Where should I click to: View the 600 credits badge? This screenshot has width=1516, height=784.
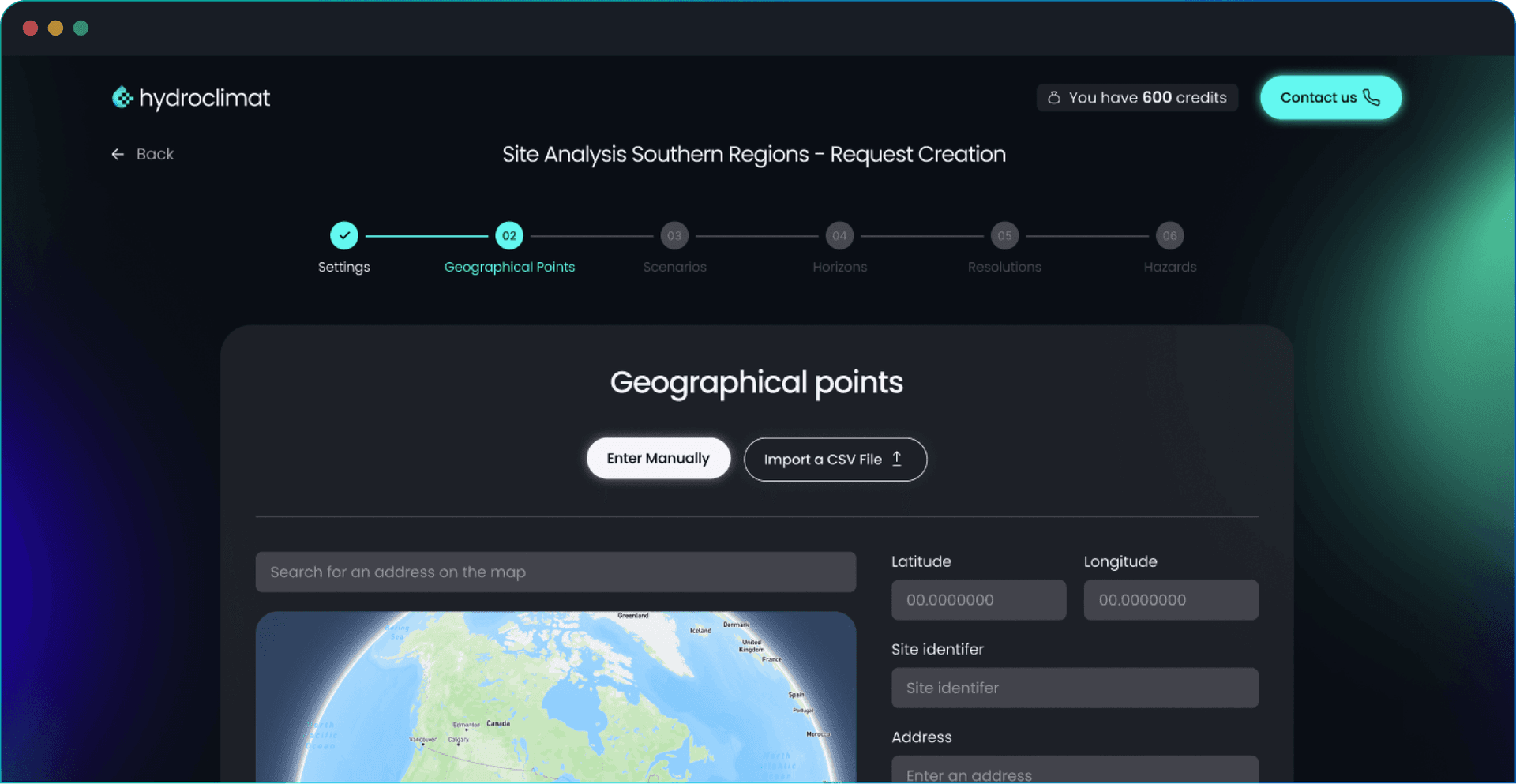[1137, 98]
